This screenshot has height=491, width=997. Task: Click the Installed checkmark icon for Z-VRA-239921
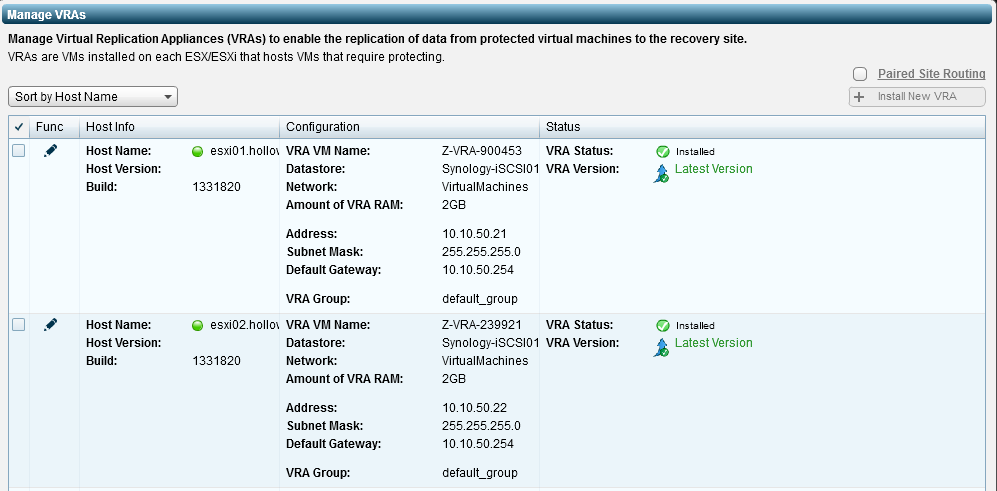pyautogui.click(x=662, y=326)
